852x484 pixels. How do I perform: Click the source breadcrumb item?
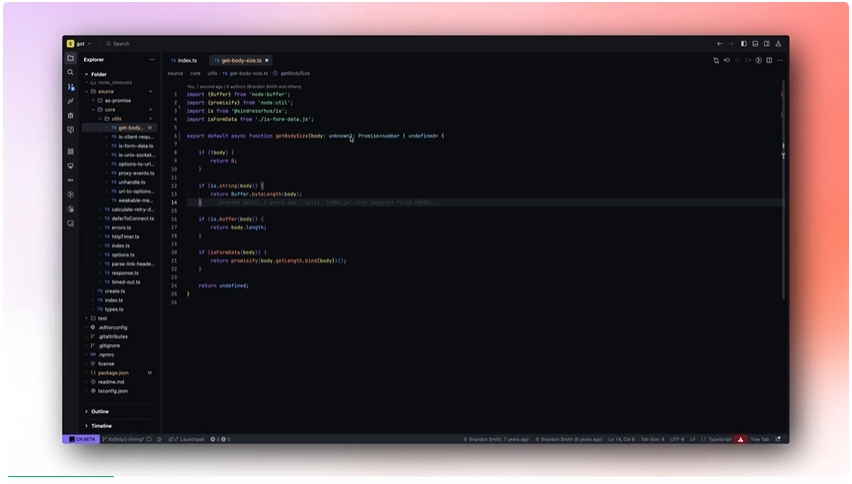(175, 73)
